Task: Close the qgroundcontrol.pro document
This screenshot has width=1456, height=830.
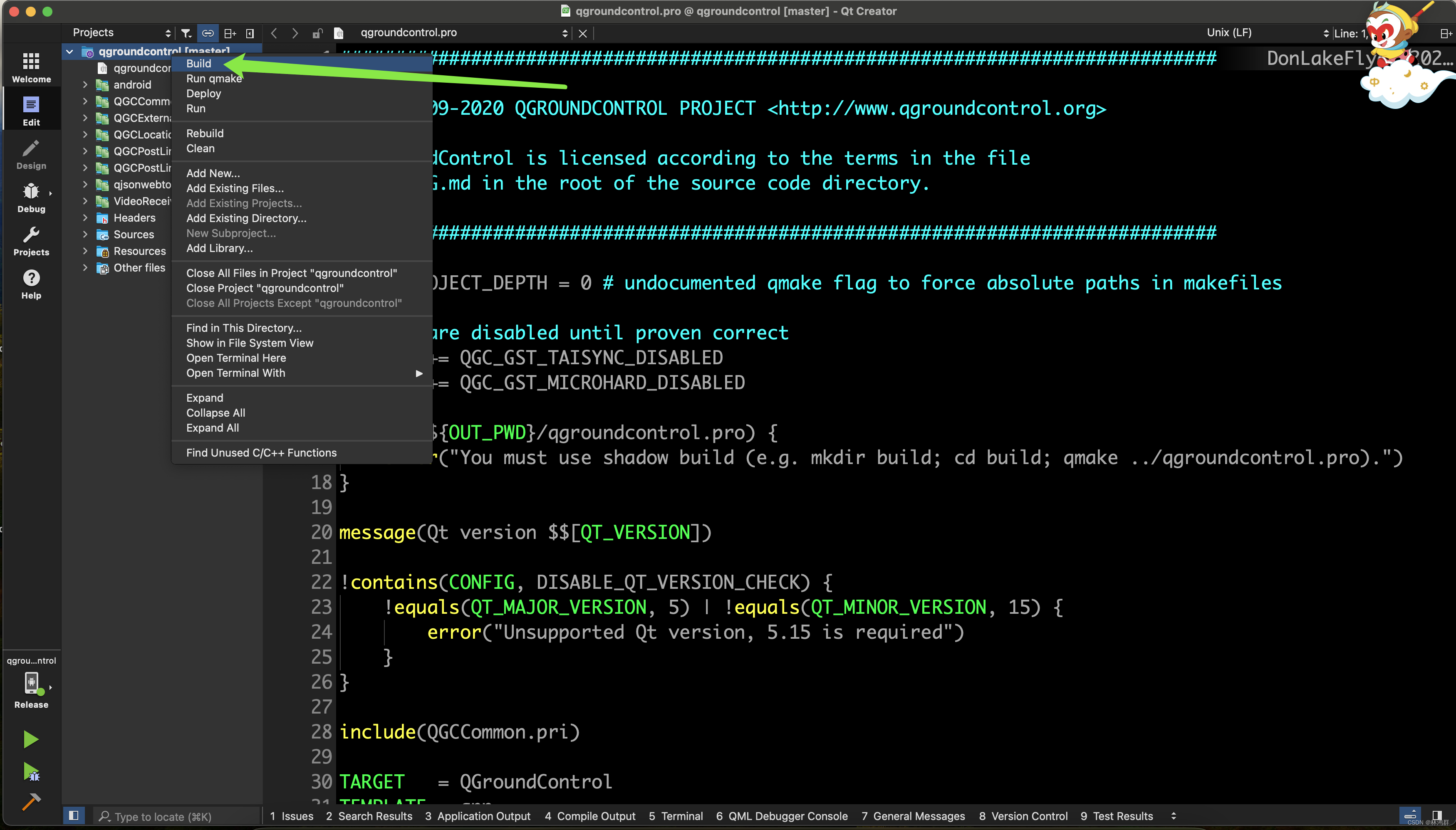Action: click(x=583, y=34)
